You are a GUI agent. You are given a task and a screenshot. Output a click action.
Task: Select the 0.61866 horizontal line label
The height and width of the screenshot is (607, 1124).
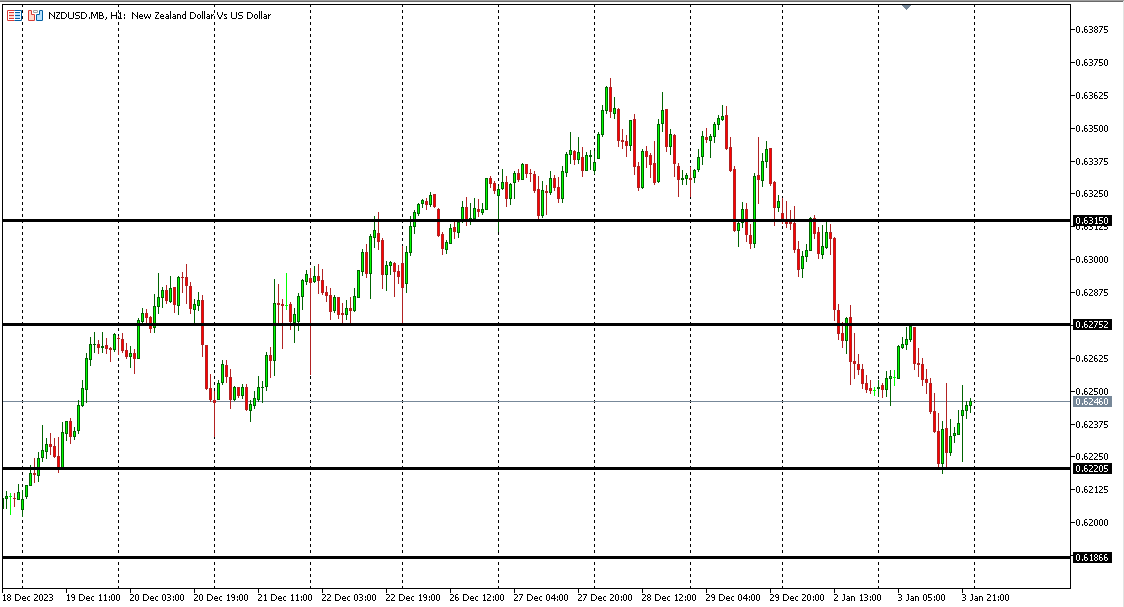pyautogui.click(x=1092, y=558)
